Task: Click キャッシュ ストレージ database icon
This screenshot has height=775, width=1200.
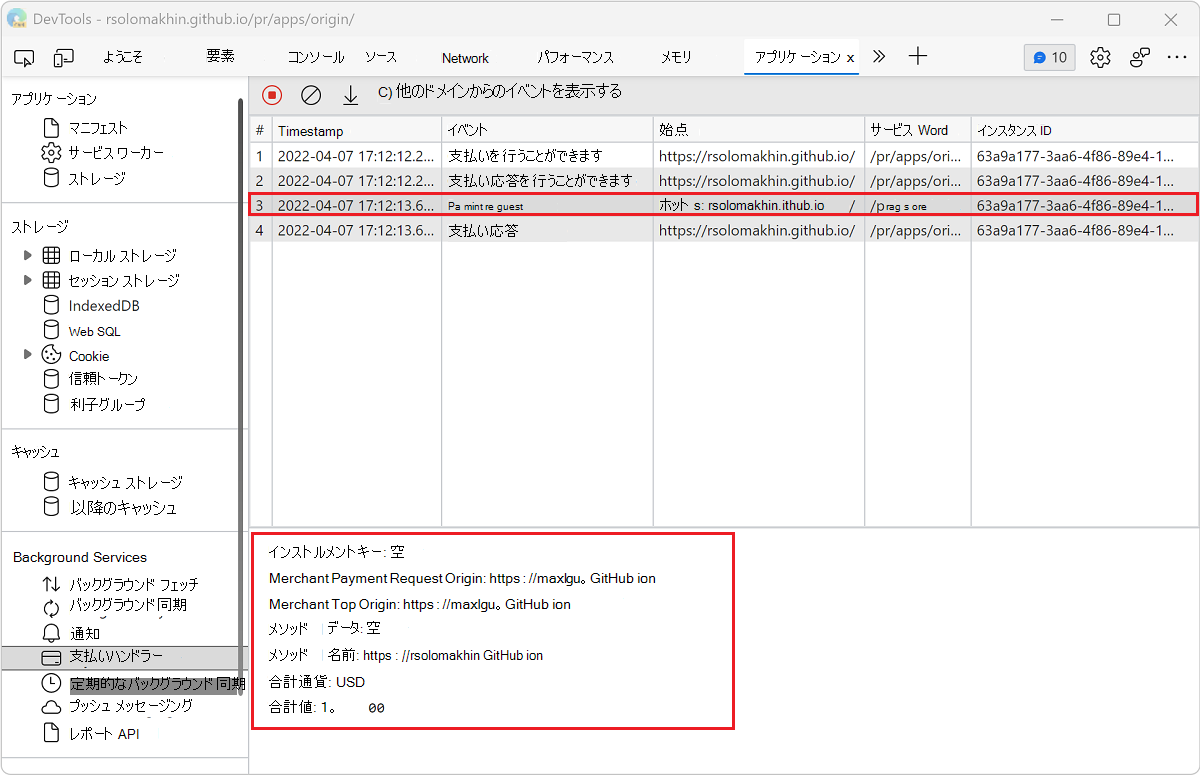Action: pyautogui.click(x=51, y=482)
